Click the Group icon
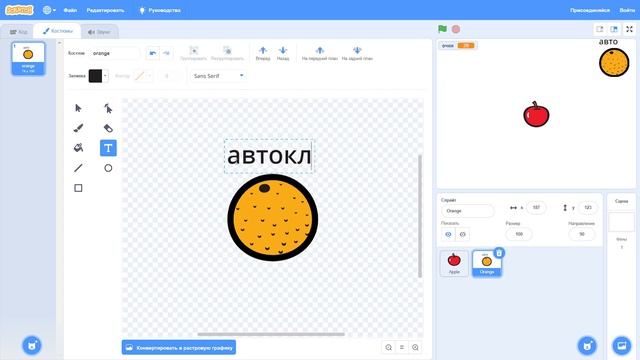640x360 pixels. pyautogui.click(x=193, y=53)
